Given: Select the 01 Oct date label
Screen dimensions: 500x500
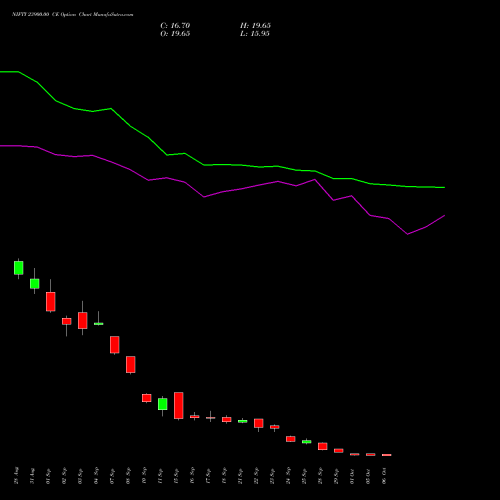Looking at the screenshot, I should 353,476.
